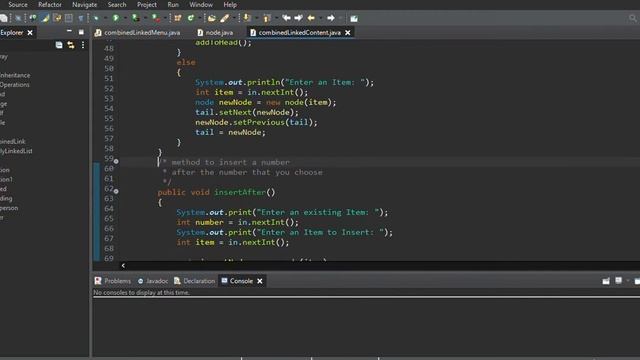The image size is (640, 360).
Task: Open the dropdown arrow beside External Tools icon
Action: [165, 18]
